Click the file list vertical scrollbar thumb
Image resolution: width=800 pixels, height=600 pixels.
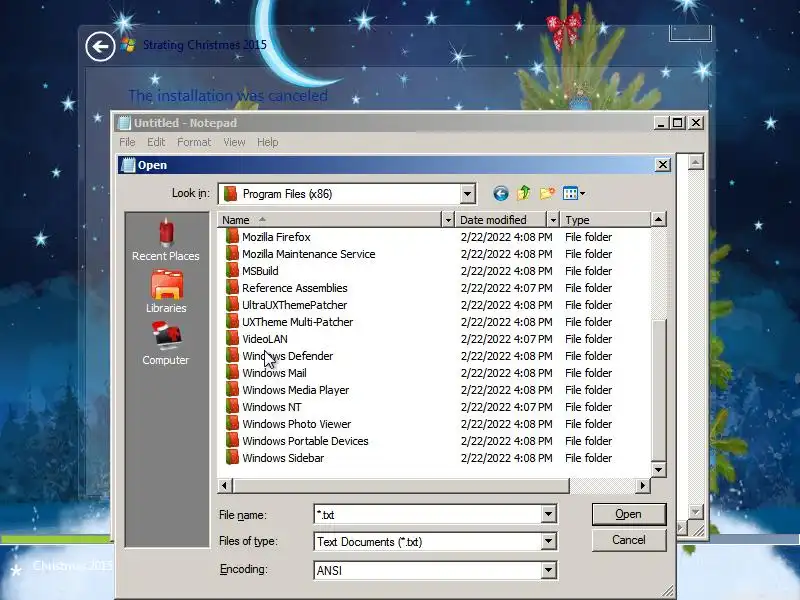coord(659,390)
